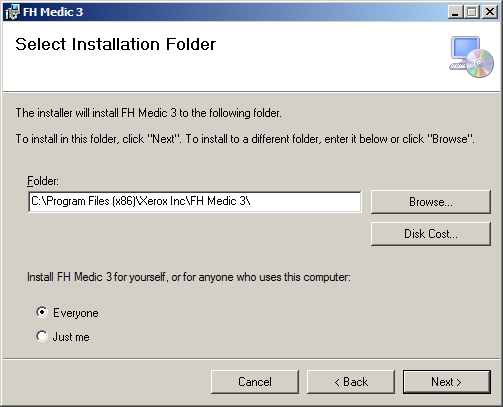Click the "FH Medic 3" title bar text
Image resolution: width=503 pixels, height=407 pixels.
[53, 12]
